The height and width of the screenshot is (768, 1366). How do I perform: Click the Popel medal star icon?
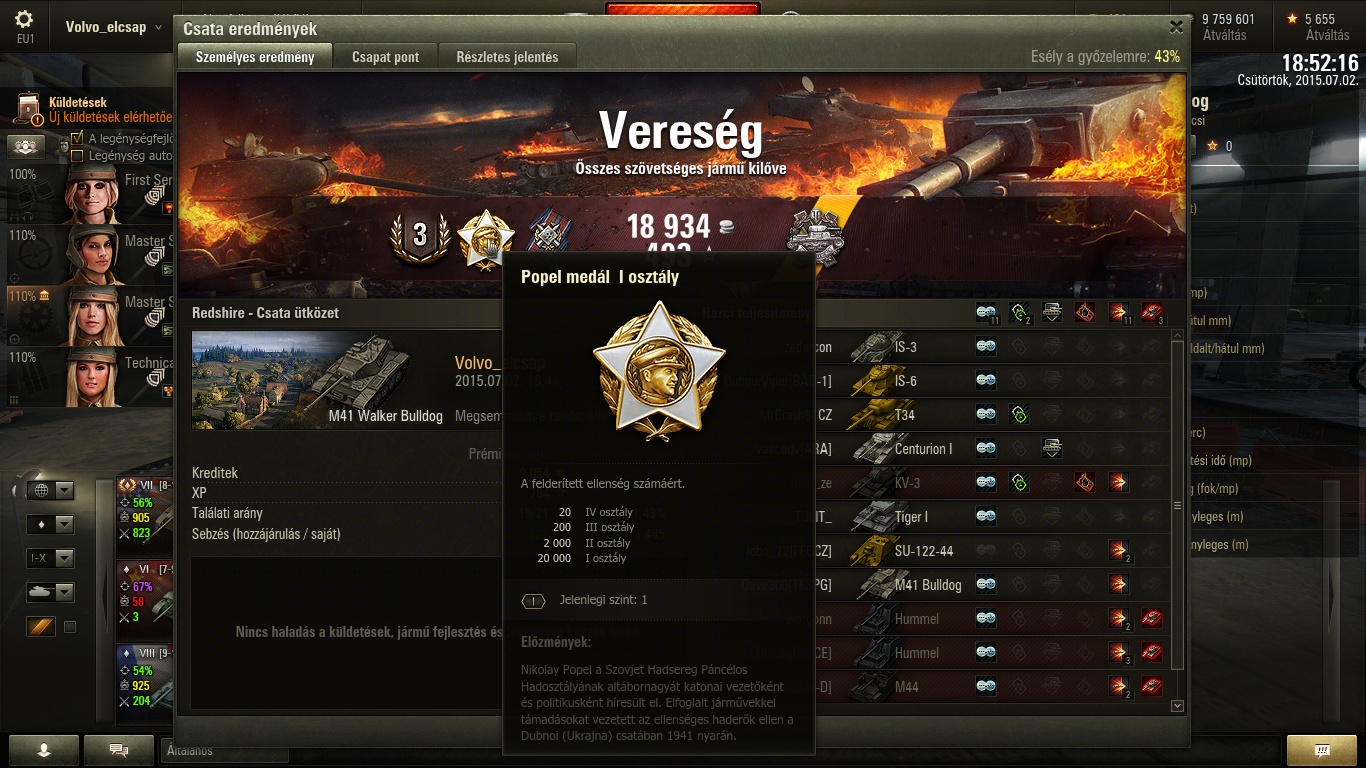486,240
